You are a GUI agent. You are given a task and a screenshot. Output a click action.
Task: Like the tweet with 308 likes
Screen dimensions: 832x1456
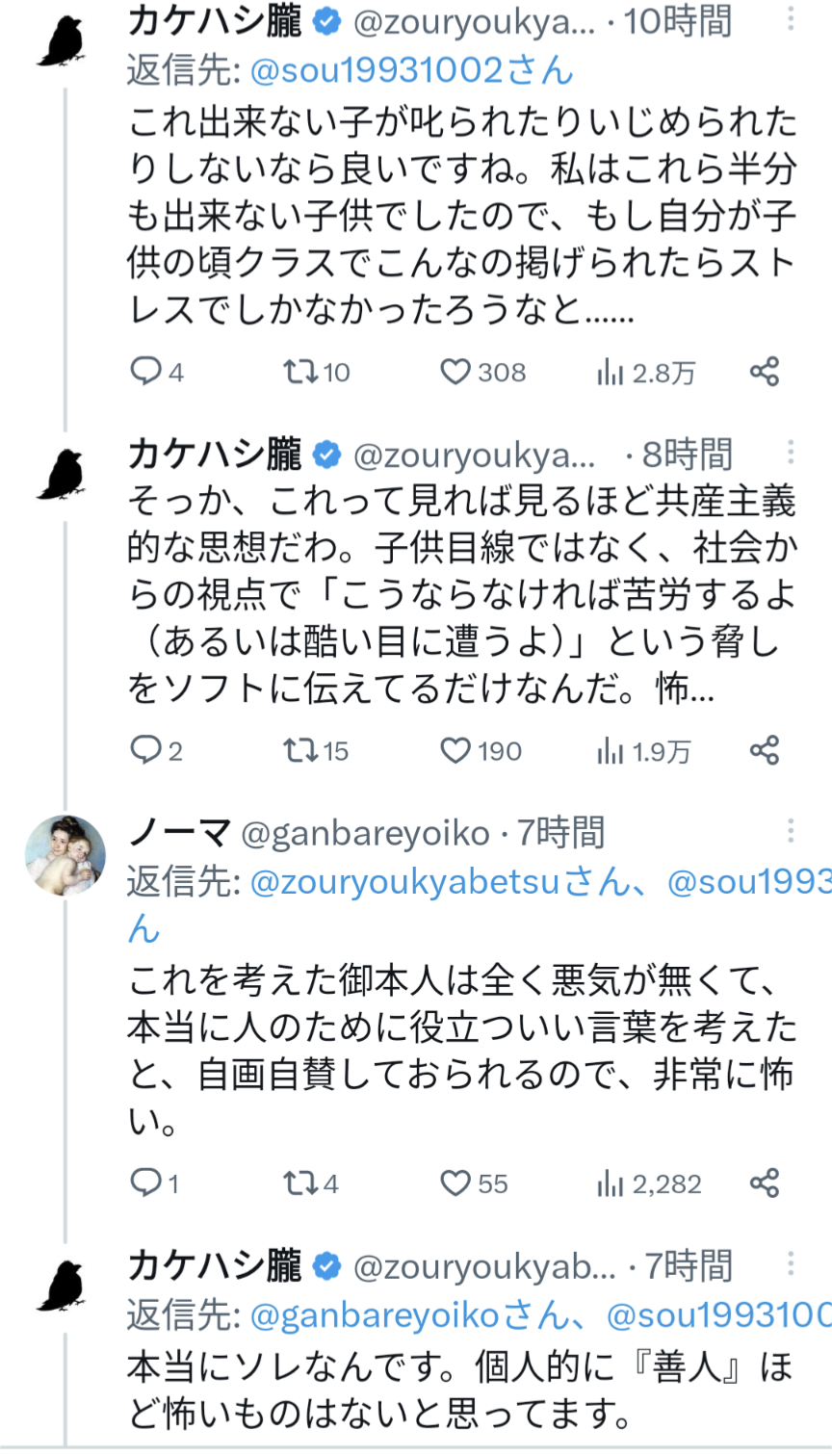click(x=455, y=372)
